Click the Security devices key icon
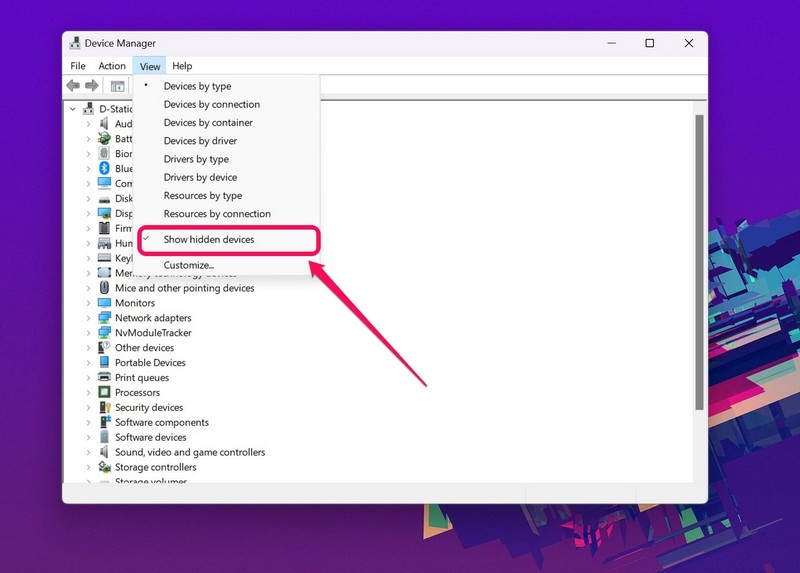800x573 pixels. click(x=104, y=408)
